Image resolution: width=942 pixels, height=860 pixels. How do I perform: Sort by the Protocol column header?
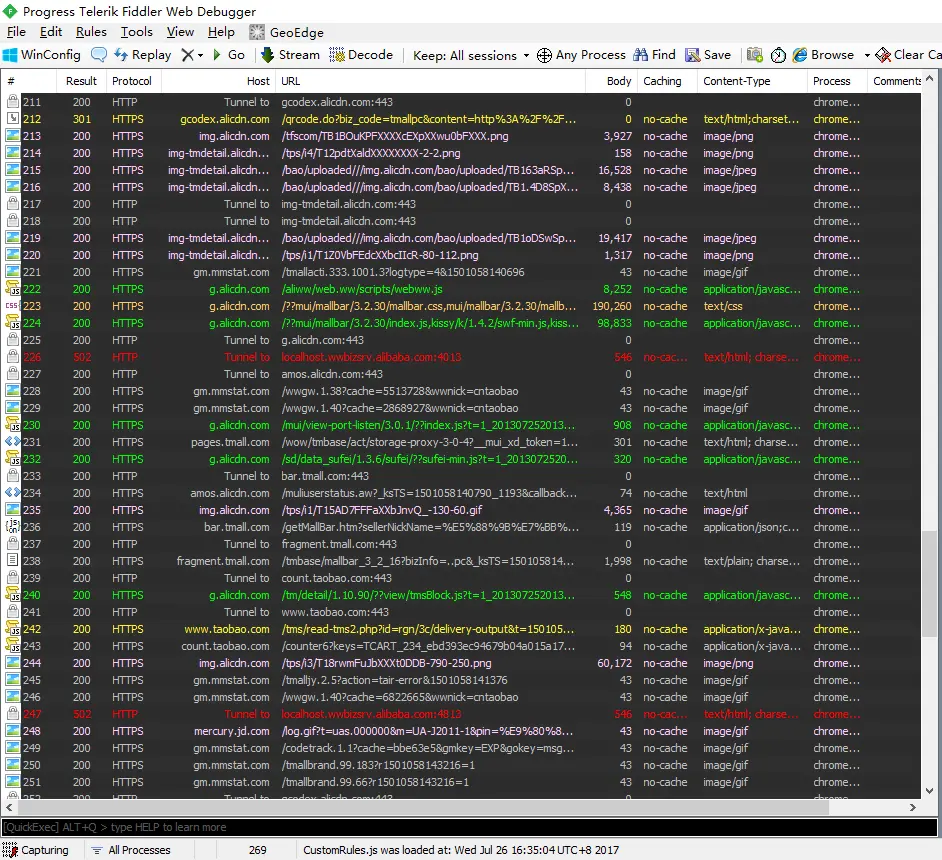click(133, 81)
